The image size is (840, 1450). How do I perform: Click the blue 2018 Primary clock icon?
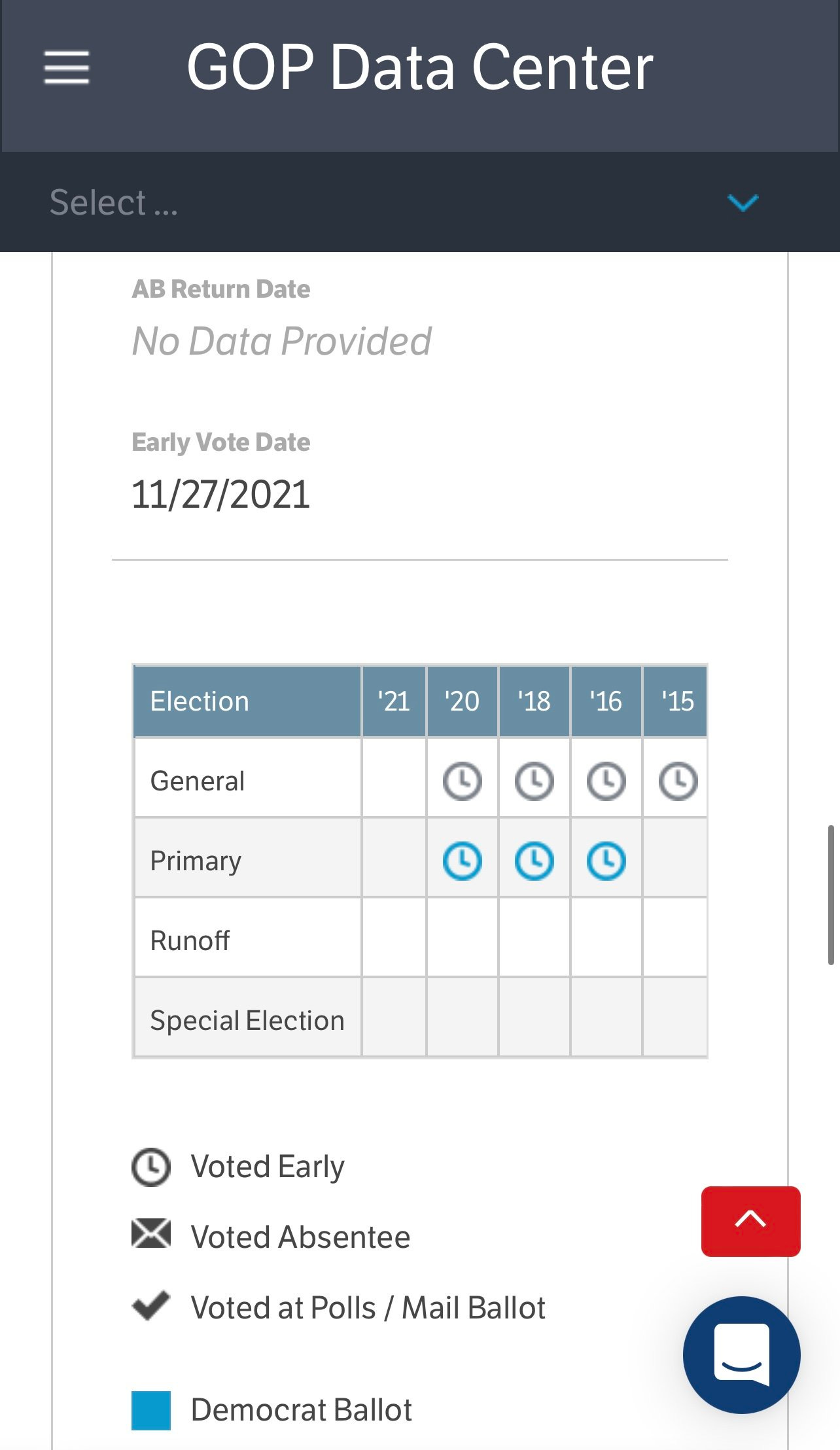tap(534, 860)
